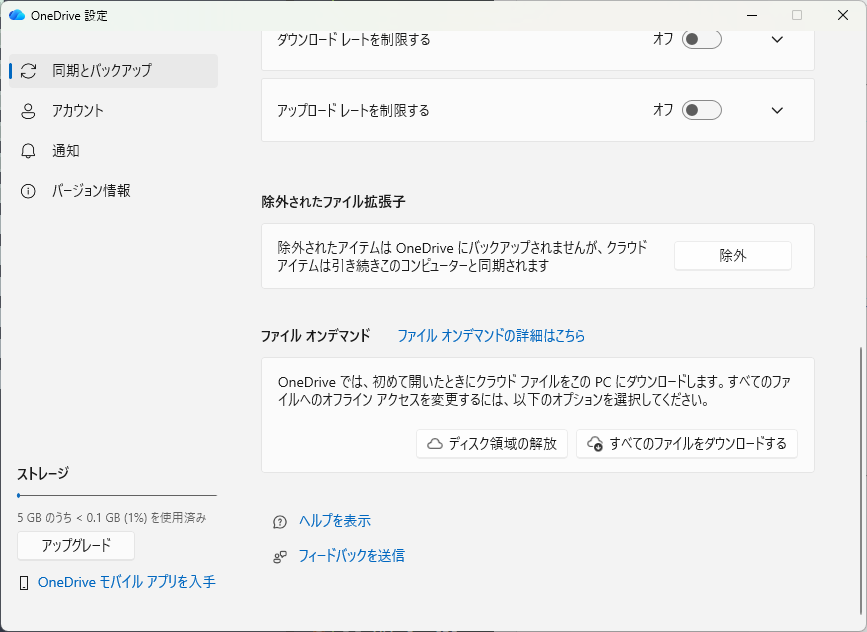
Task: Click the feedback icon beside フィードバックを送信
Action: coord(280,556)
